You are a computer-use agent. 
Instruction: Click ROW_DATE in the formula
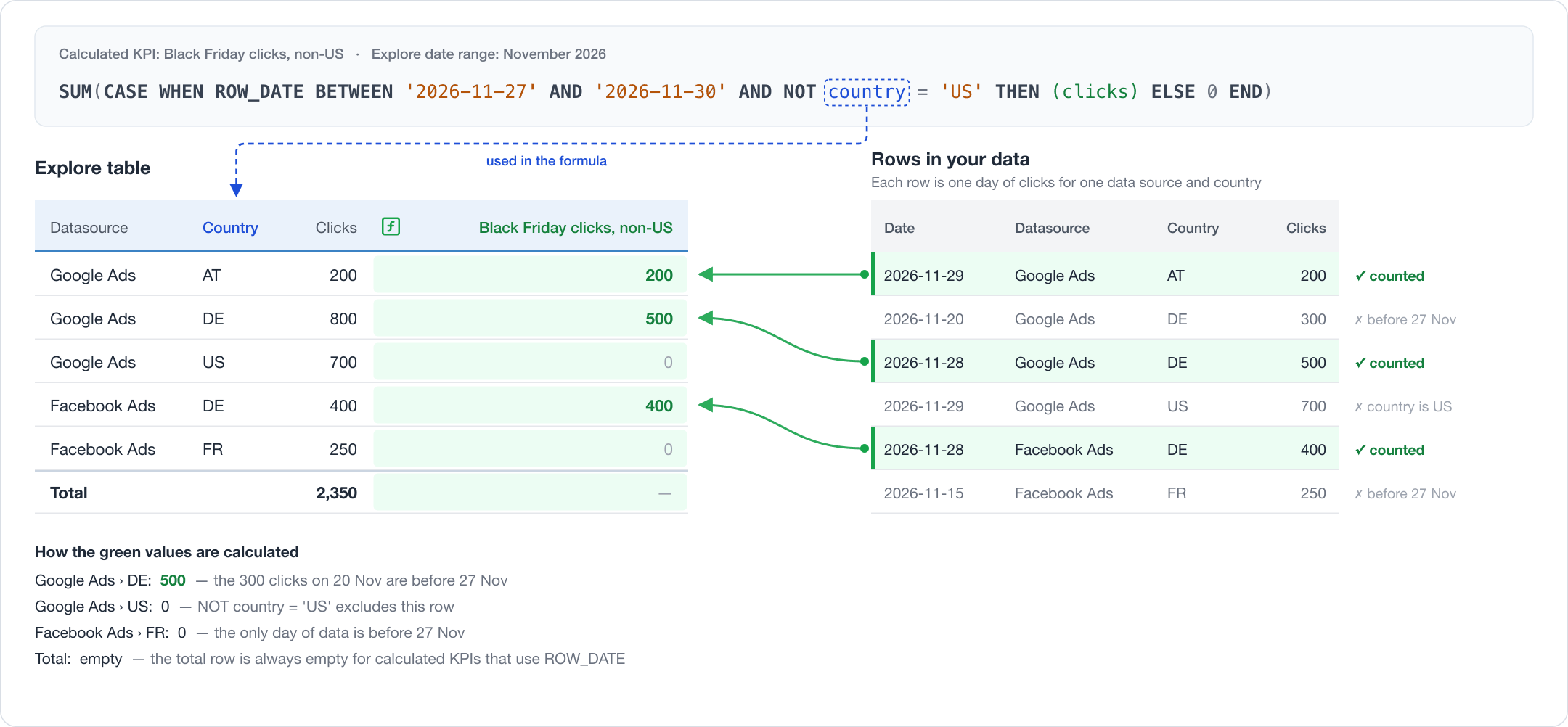point(259,92)
